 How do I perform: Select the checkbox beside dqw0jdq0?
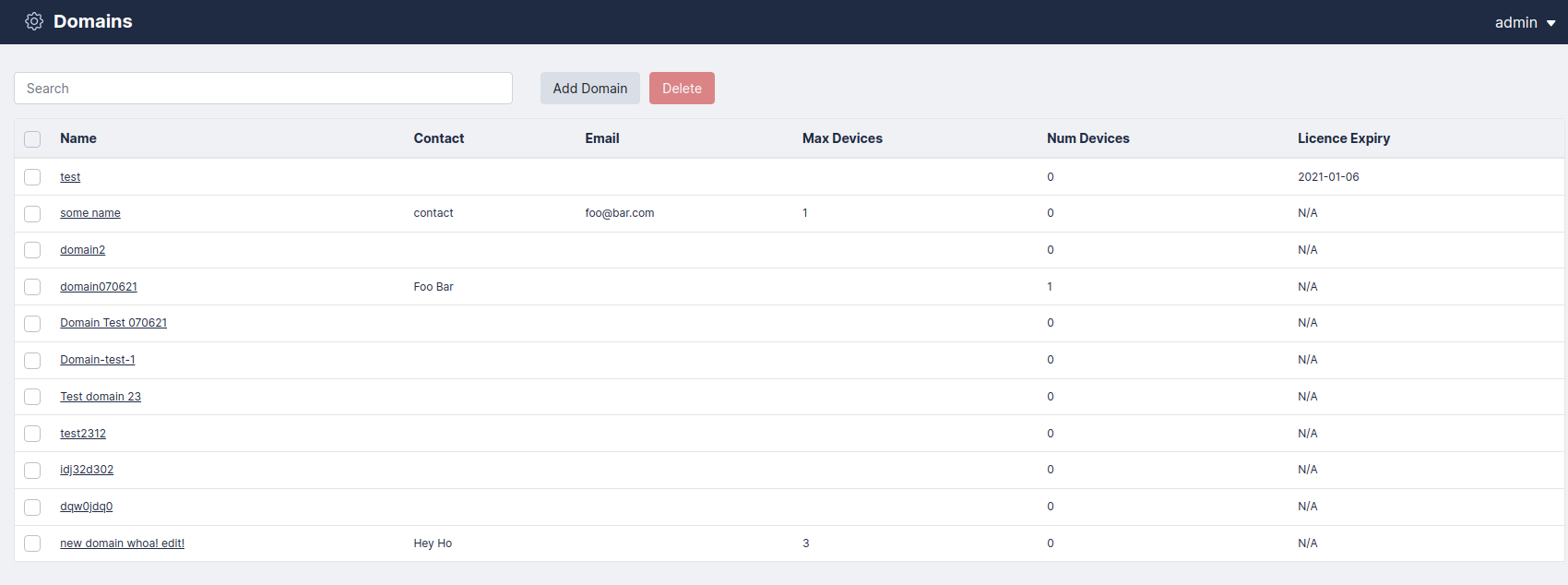(32, 507)
